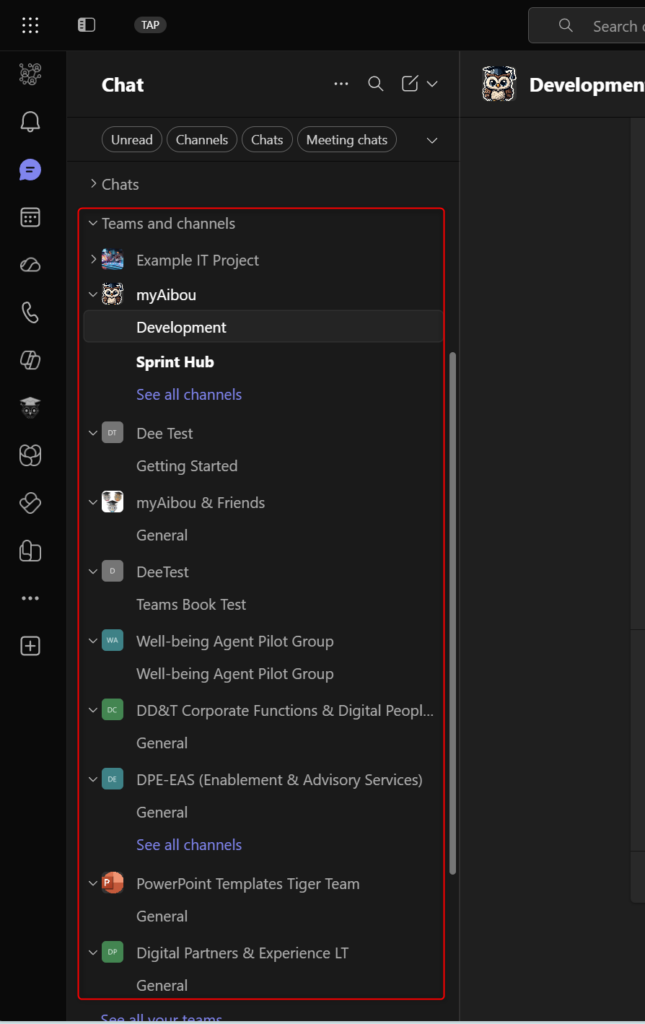645x1024 pixels.
Task: Open the new chat options dropdown arrow
Action: 432,84
